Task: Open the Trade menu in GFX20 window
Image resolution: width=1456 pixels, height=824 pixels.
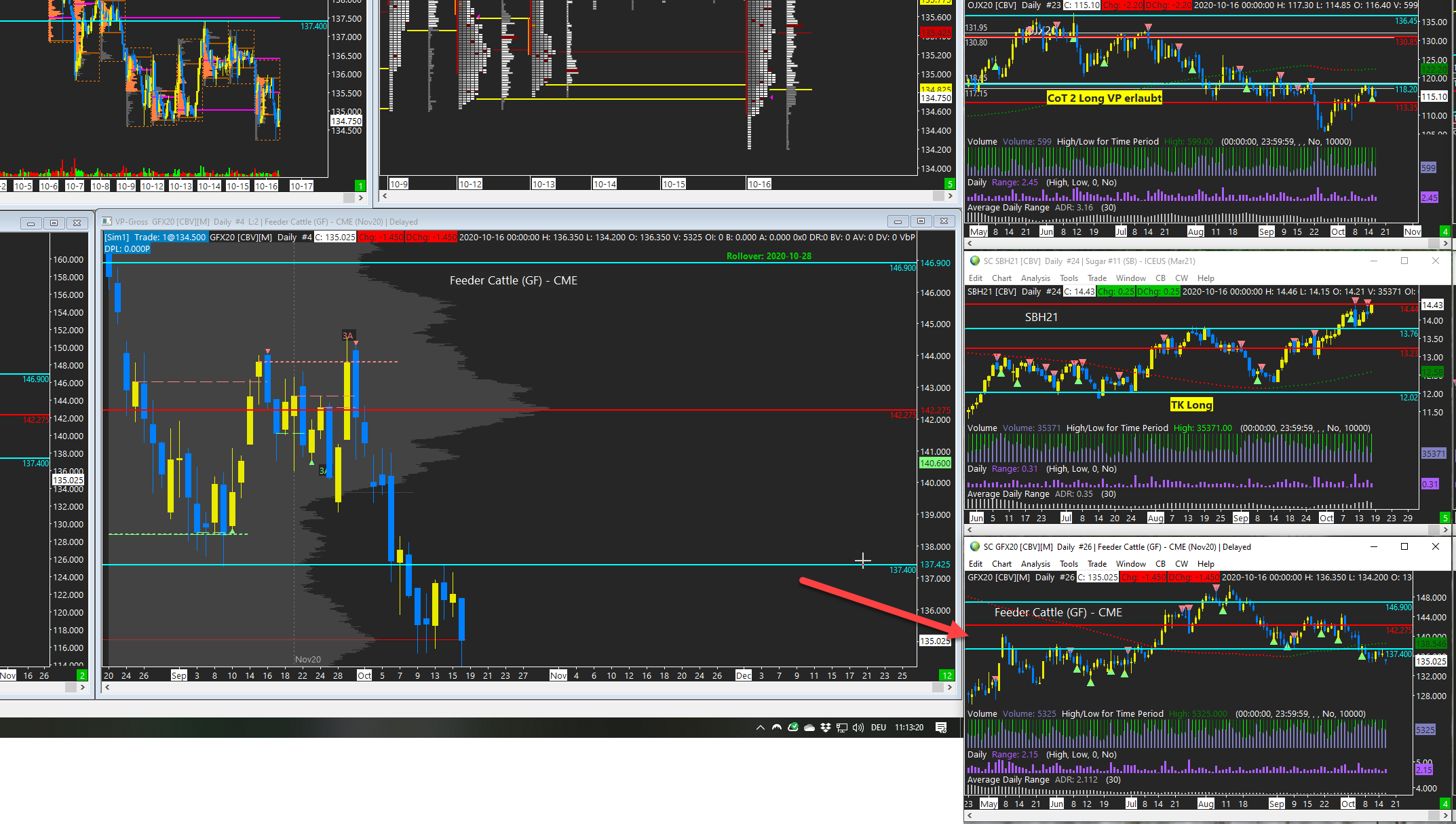Action: tap(1097, 564)
